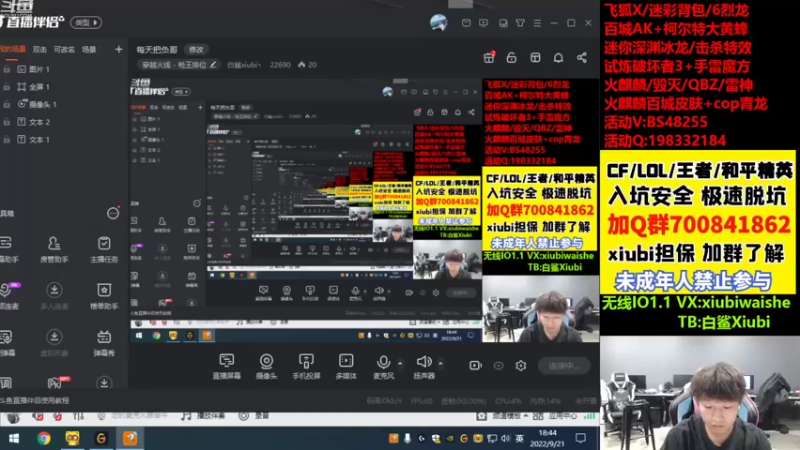Add 直播屏幕 screen capture source
This screenshot has height=450, width=800.
pos(227,366)
